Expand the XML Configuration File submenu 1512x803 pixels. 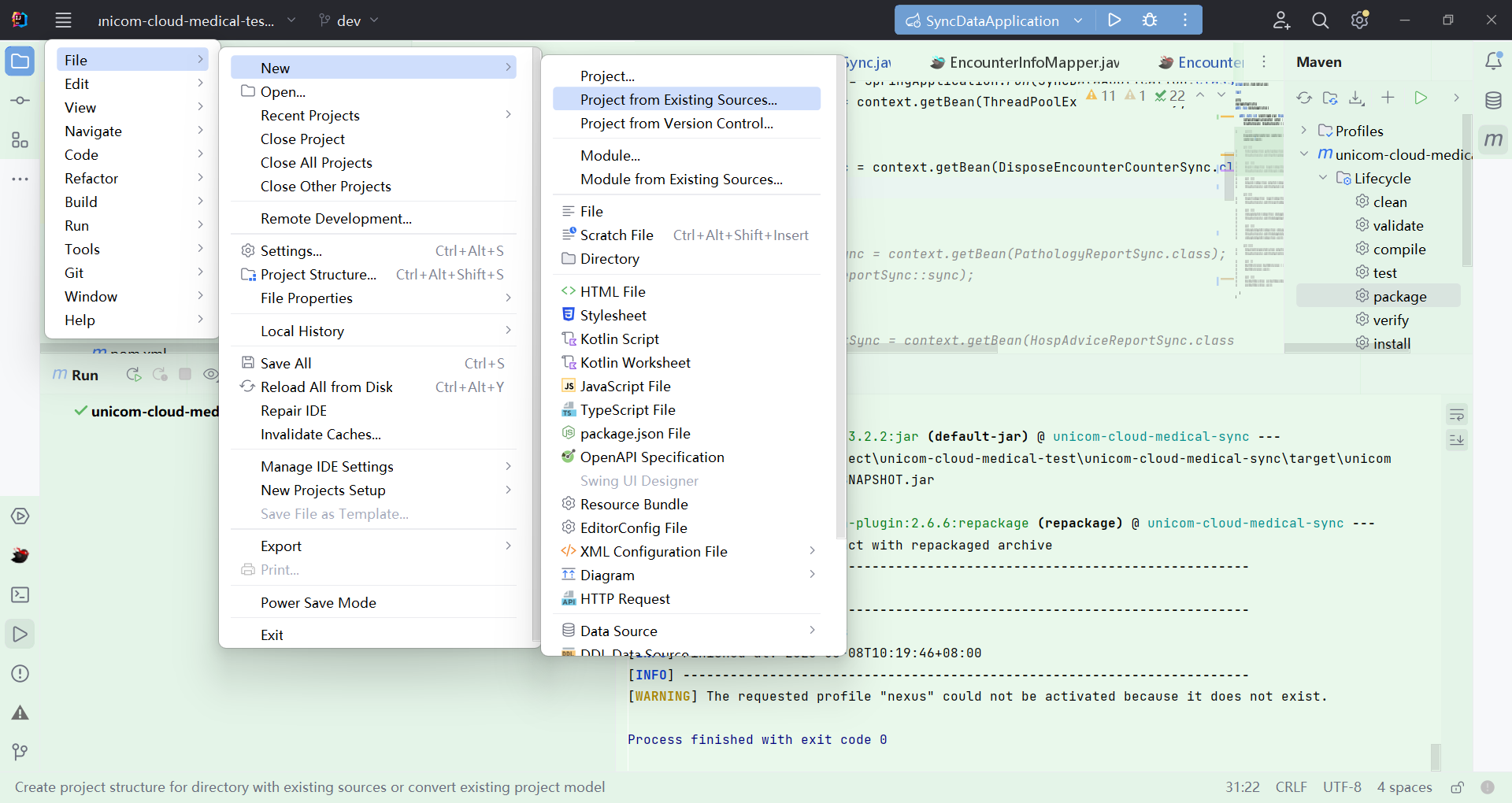687,552
